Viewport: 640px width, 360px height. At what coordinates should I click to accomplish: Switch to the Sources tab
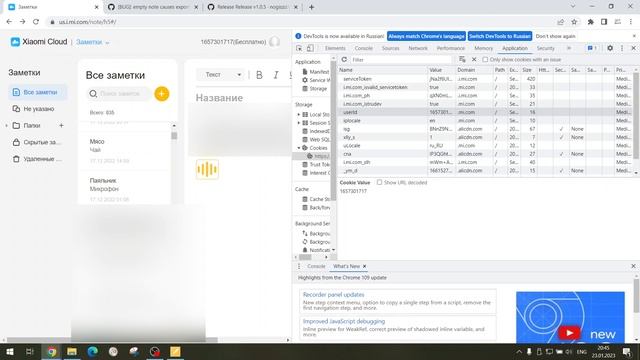tap(390, 48)
